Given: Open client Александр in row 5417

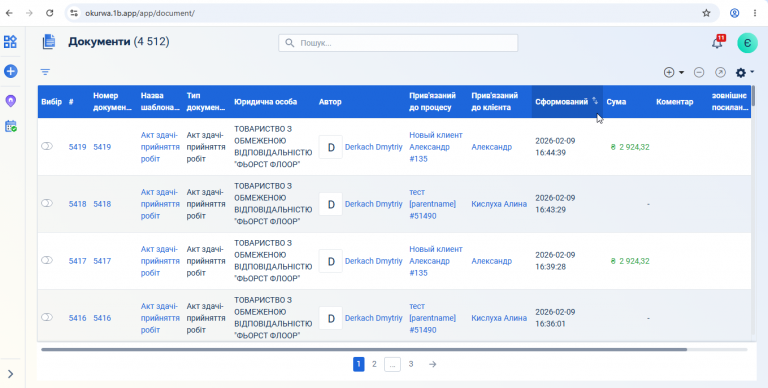Looking at the screenshot, I should tap(491, 261).
